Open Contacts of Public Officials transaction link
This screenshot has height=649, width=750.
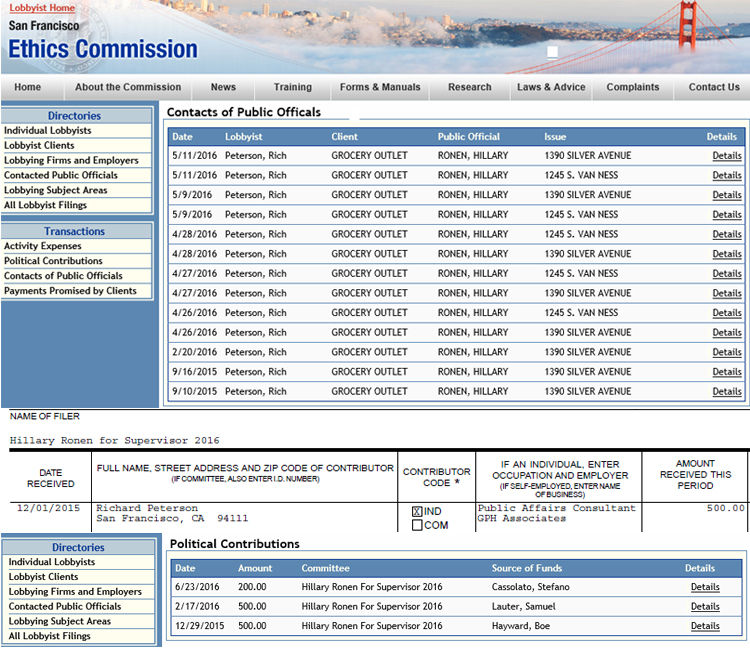63,276
